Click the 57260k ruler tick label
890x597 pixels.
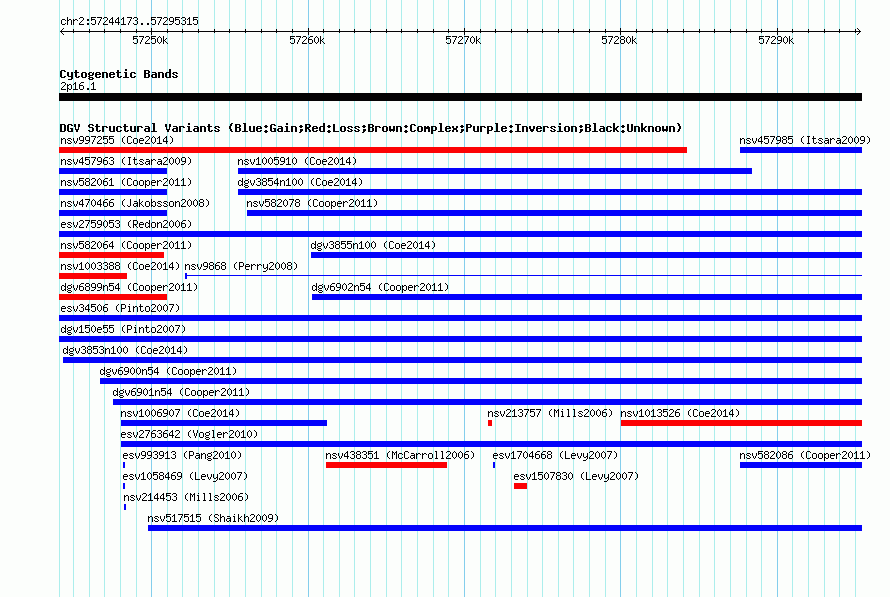tap(307, 40)
